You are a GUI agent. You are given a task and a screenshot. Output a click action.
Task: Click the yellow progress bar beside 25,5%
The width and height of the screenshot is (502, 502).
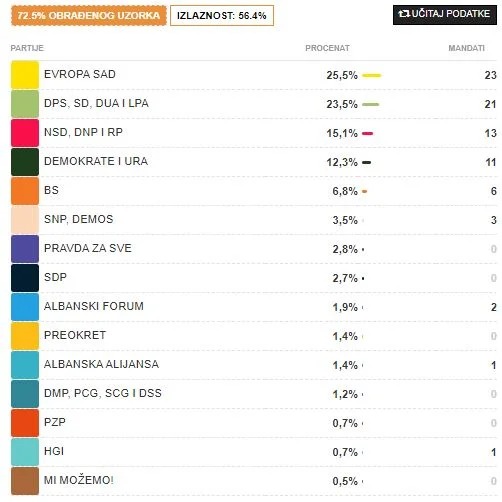pos(372,75)
